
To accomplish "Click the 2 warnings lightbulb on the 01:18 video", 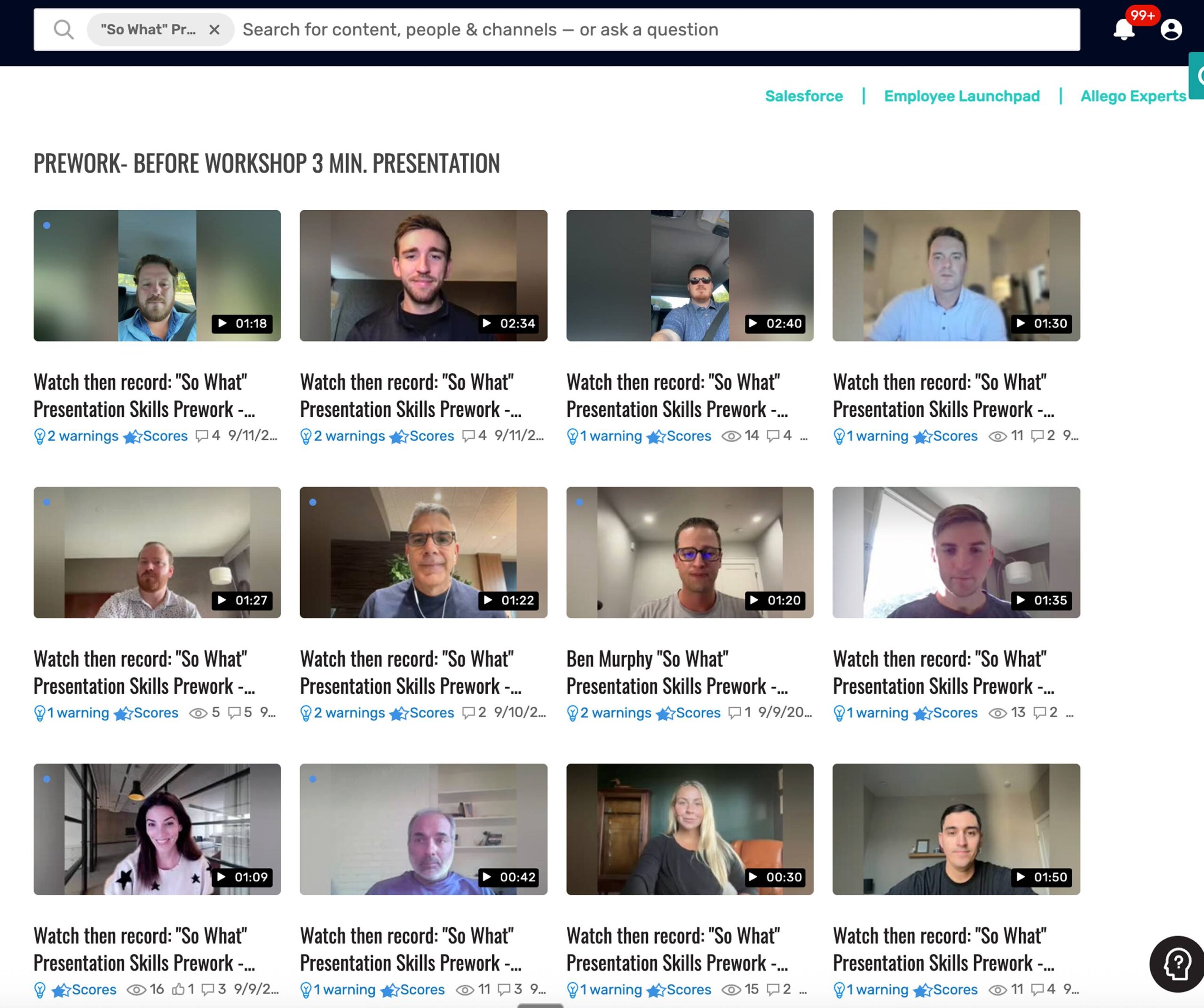I will click(40, 437).
